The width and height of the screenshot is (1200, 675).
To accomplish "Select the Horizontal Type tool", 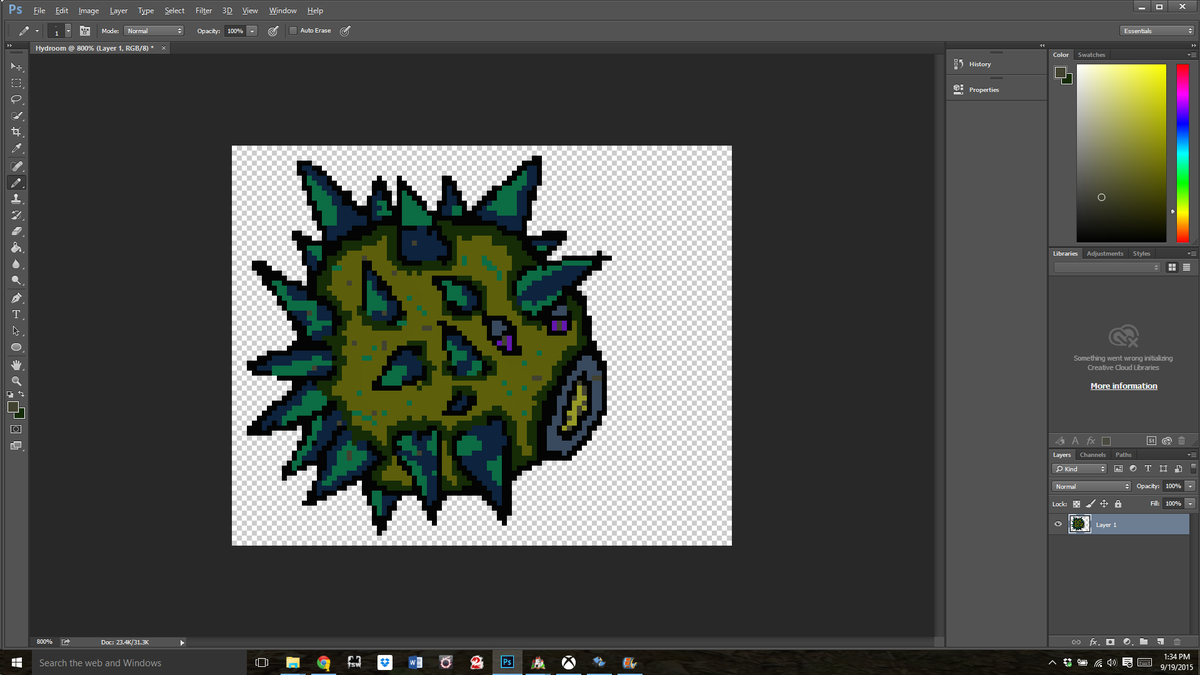I will [16, 315].
